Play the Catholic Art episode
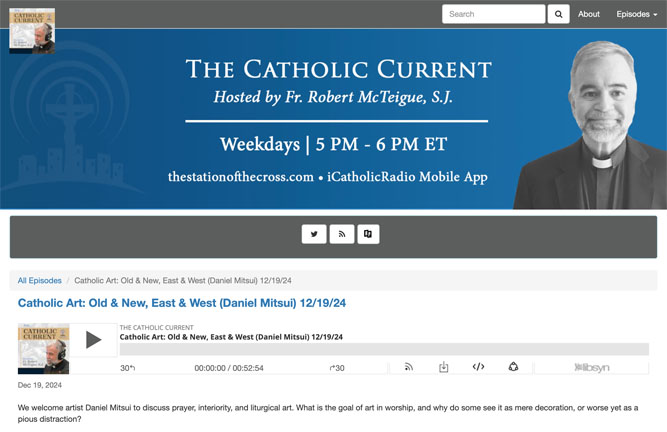667x432 pixels. tap(93, 340)
